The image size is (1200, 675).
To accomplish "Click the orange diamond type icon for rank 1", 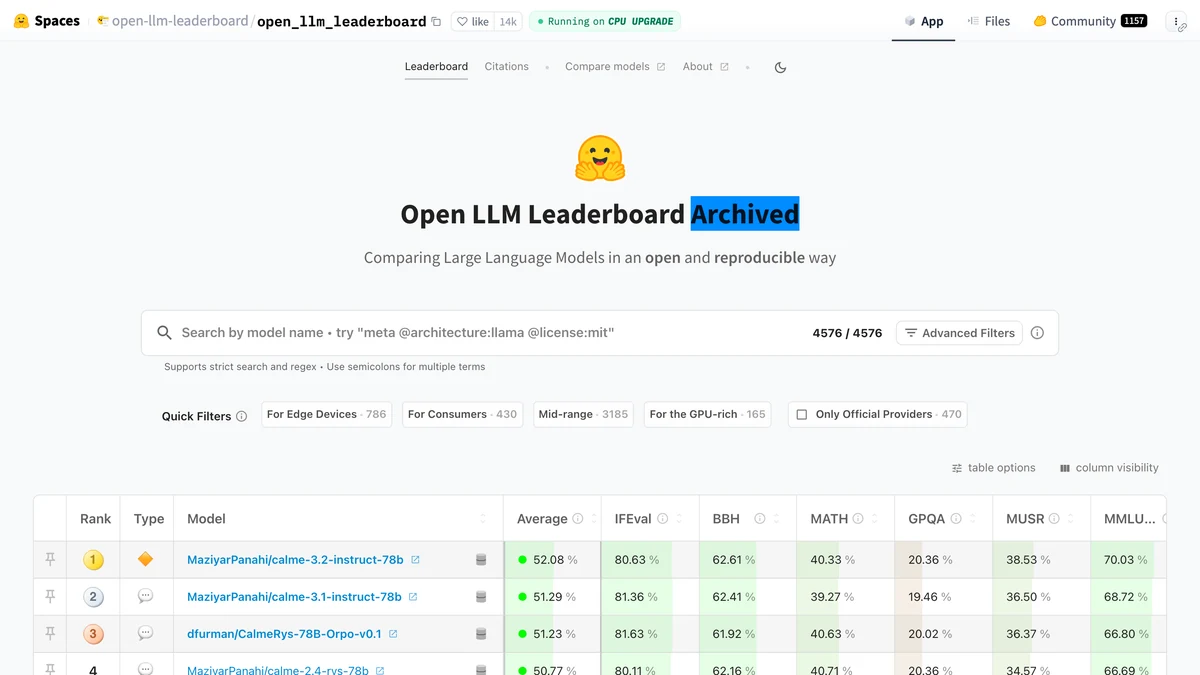I will coord(146,560).
